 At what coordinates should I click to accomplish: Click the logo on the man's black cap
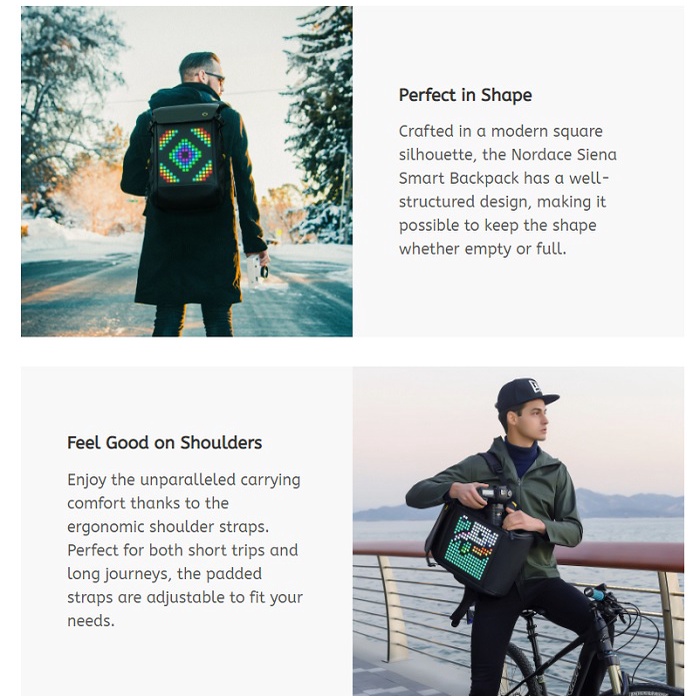coord(535,386)
